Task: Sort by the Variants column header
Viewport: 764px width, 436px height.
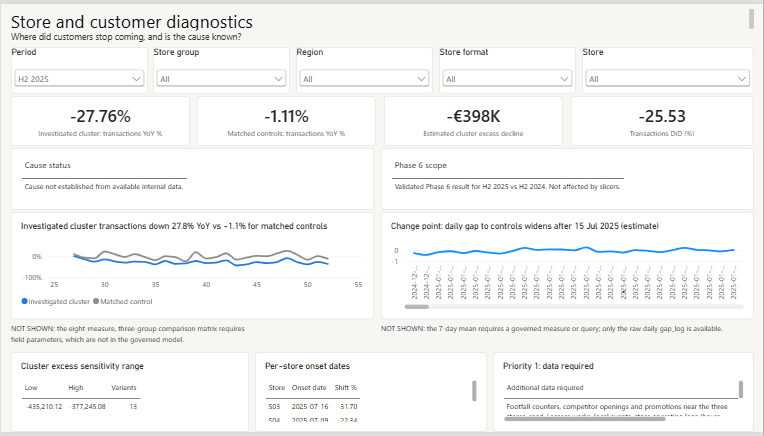Action: coord(124,388)
